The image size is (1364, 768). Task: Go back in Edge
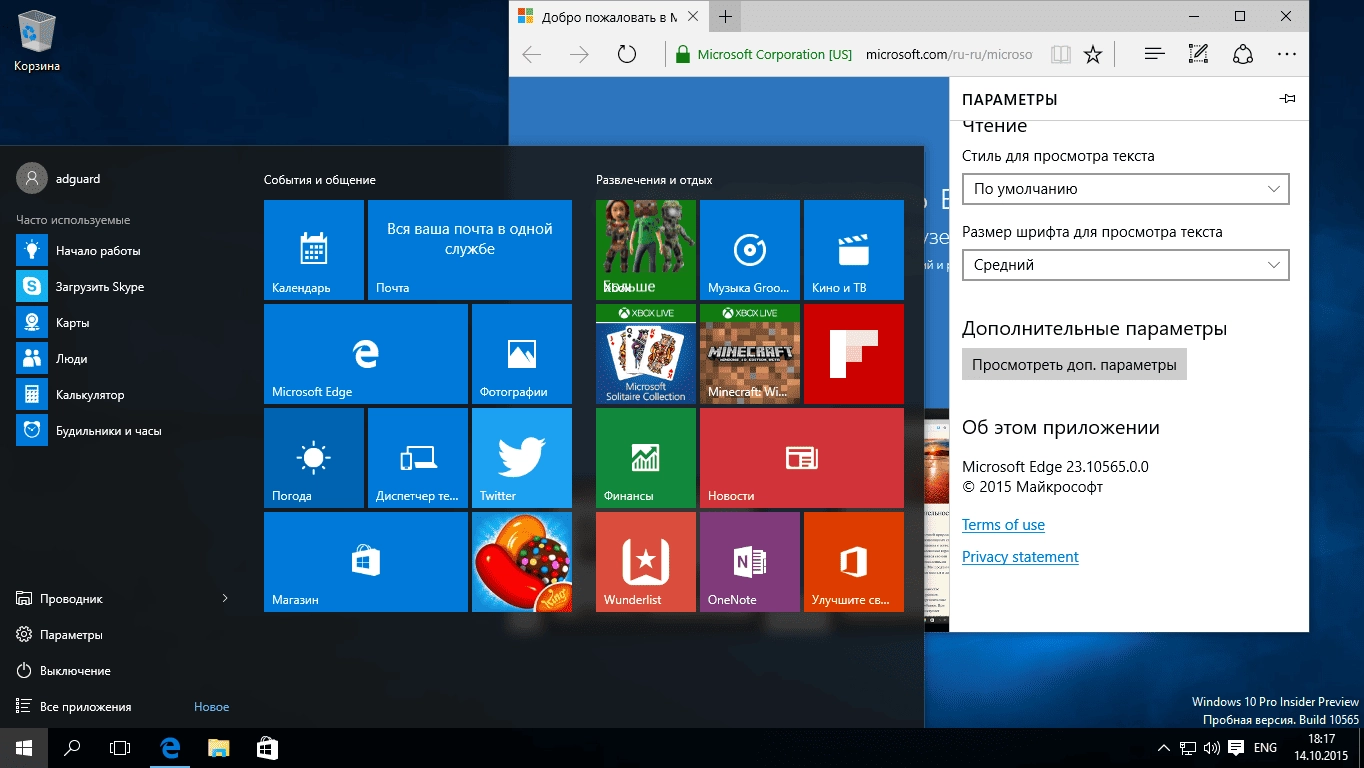pos(532,54)
